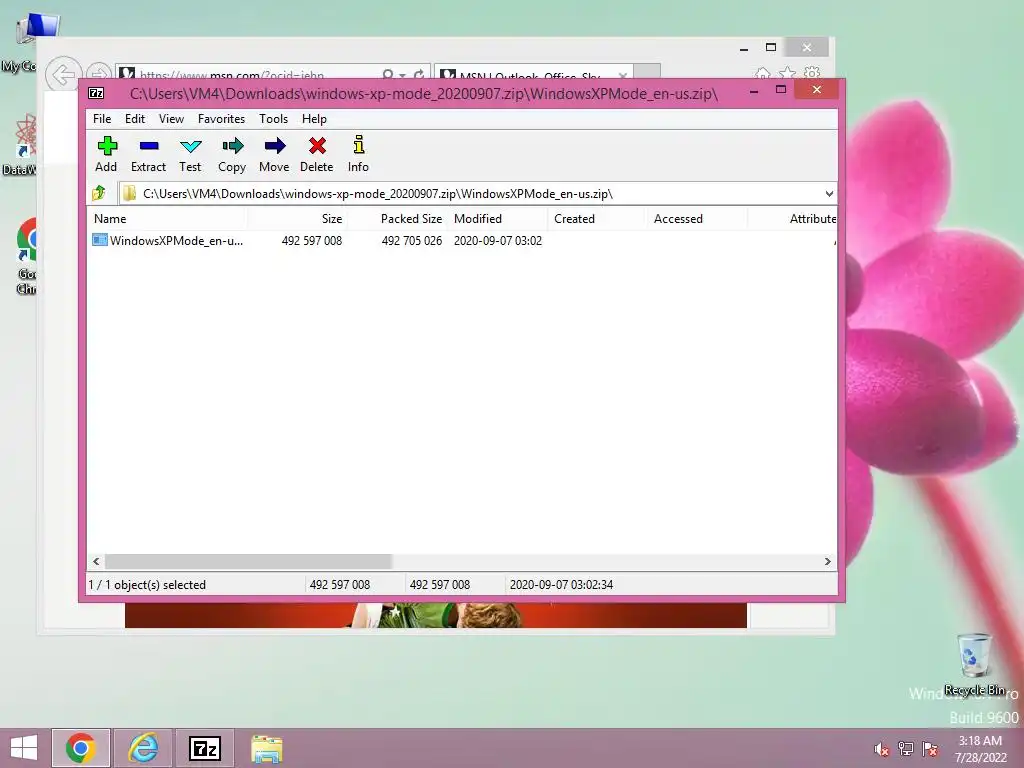Open Google Chrome from the taskbar
1024x768 pixels.
coord(80,748)
